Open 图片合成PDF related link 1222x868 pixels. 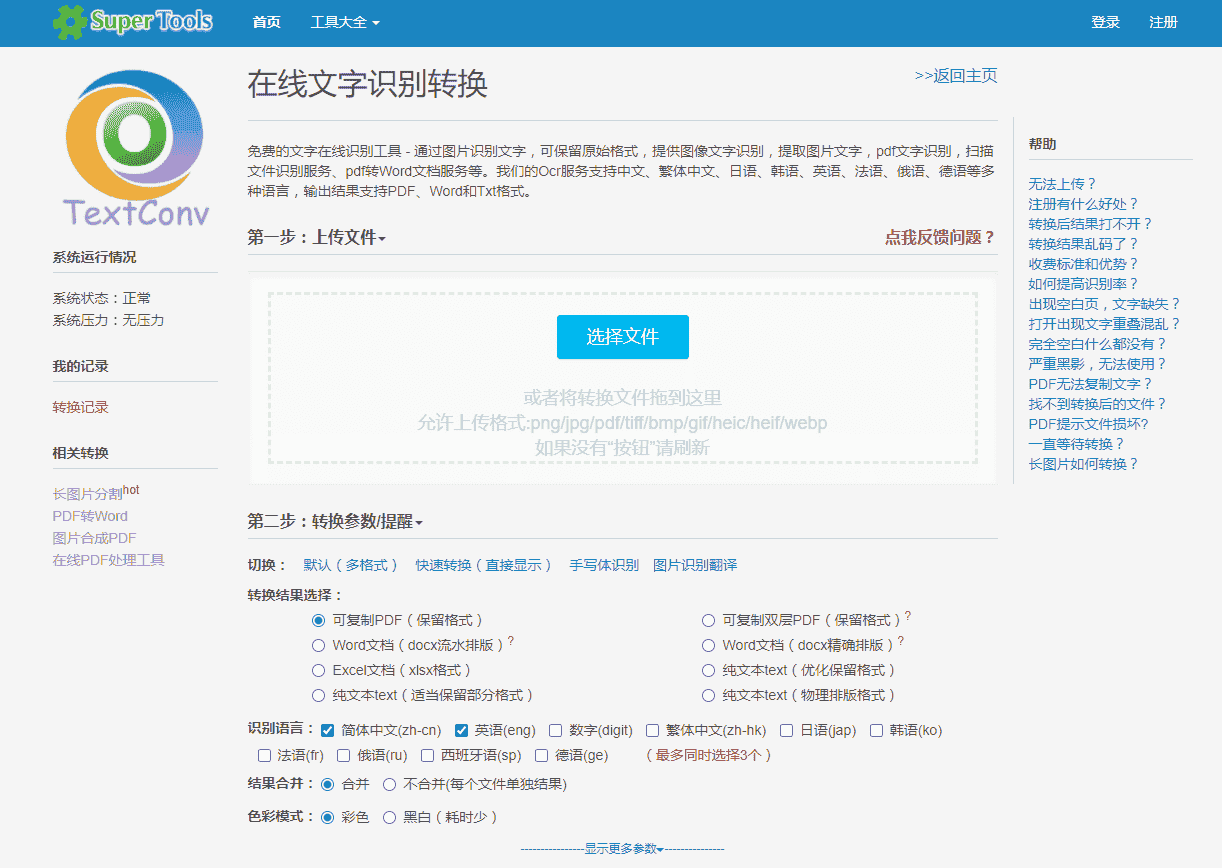95,538
